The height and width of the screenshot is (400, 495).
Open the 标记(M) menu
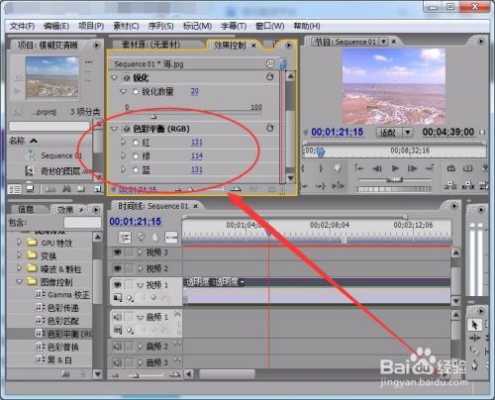(197, 26)
